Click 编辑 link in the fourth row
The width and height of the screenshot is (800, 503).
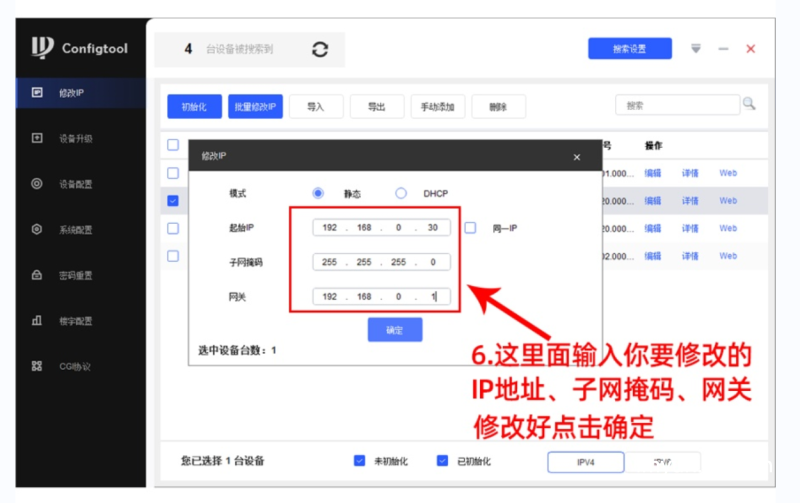tap(653, 256)
